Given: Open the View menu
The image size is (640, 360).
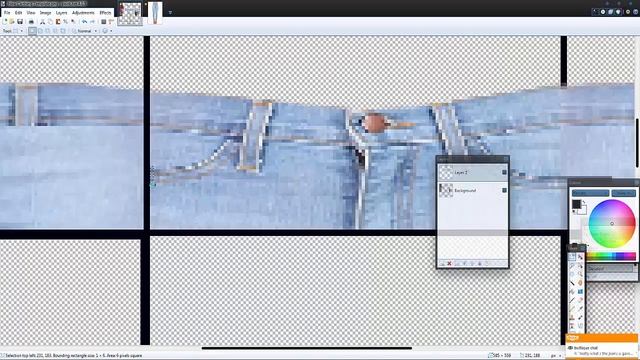Looking at the screenshot, I should coord(31,13).
